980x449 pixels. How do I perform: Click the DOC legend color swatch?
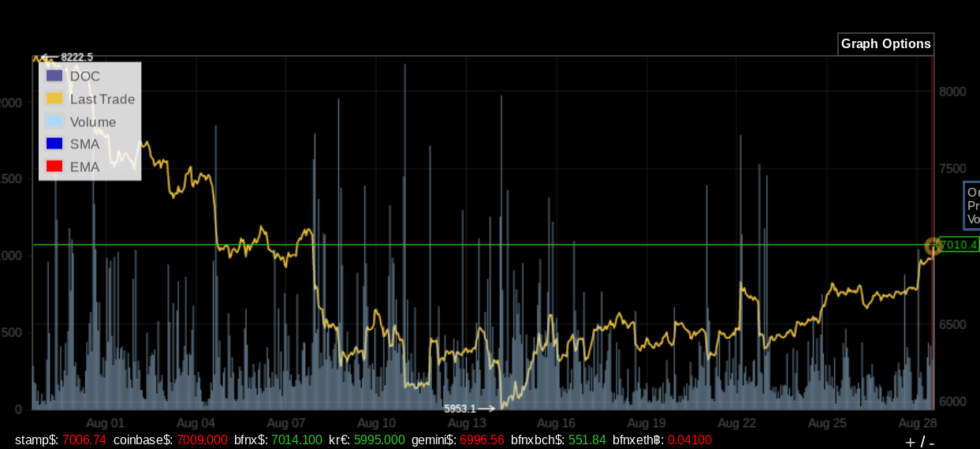point(54,77)
